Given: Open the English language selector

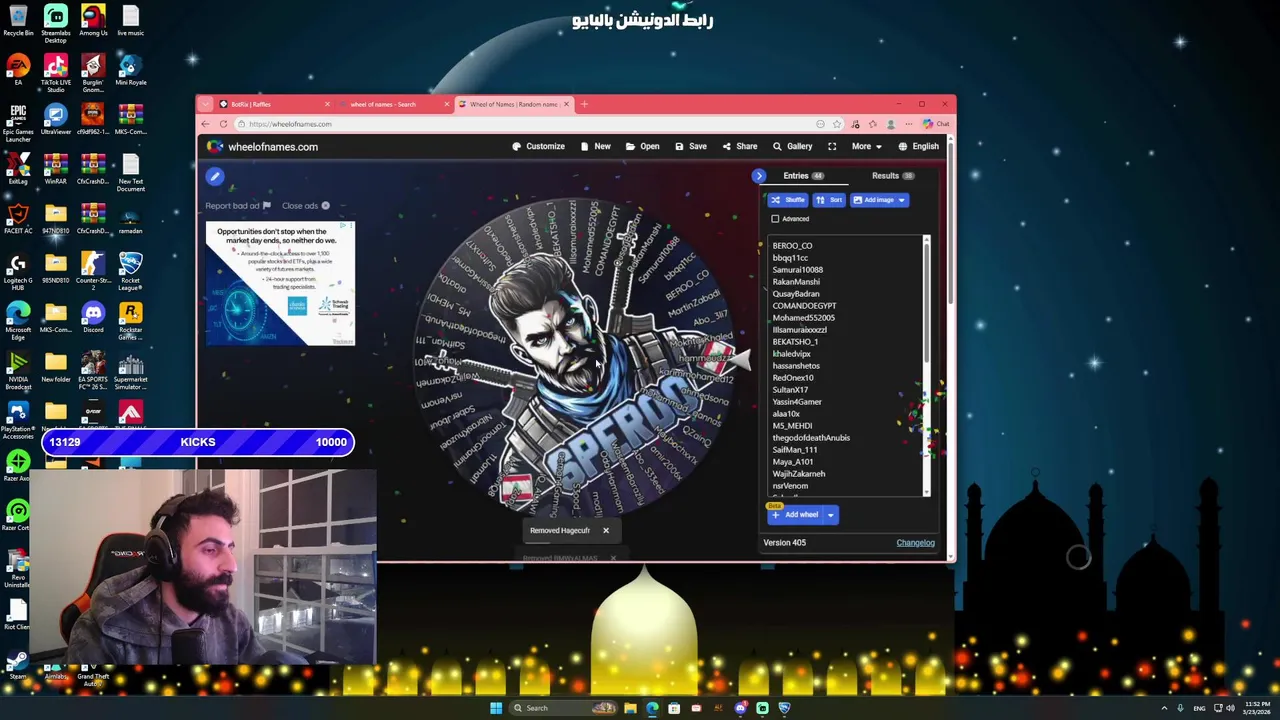Looking at the screenshot, I should point(918,146).
